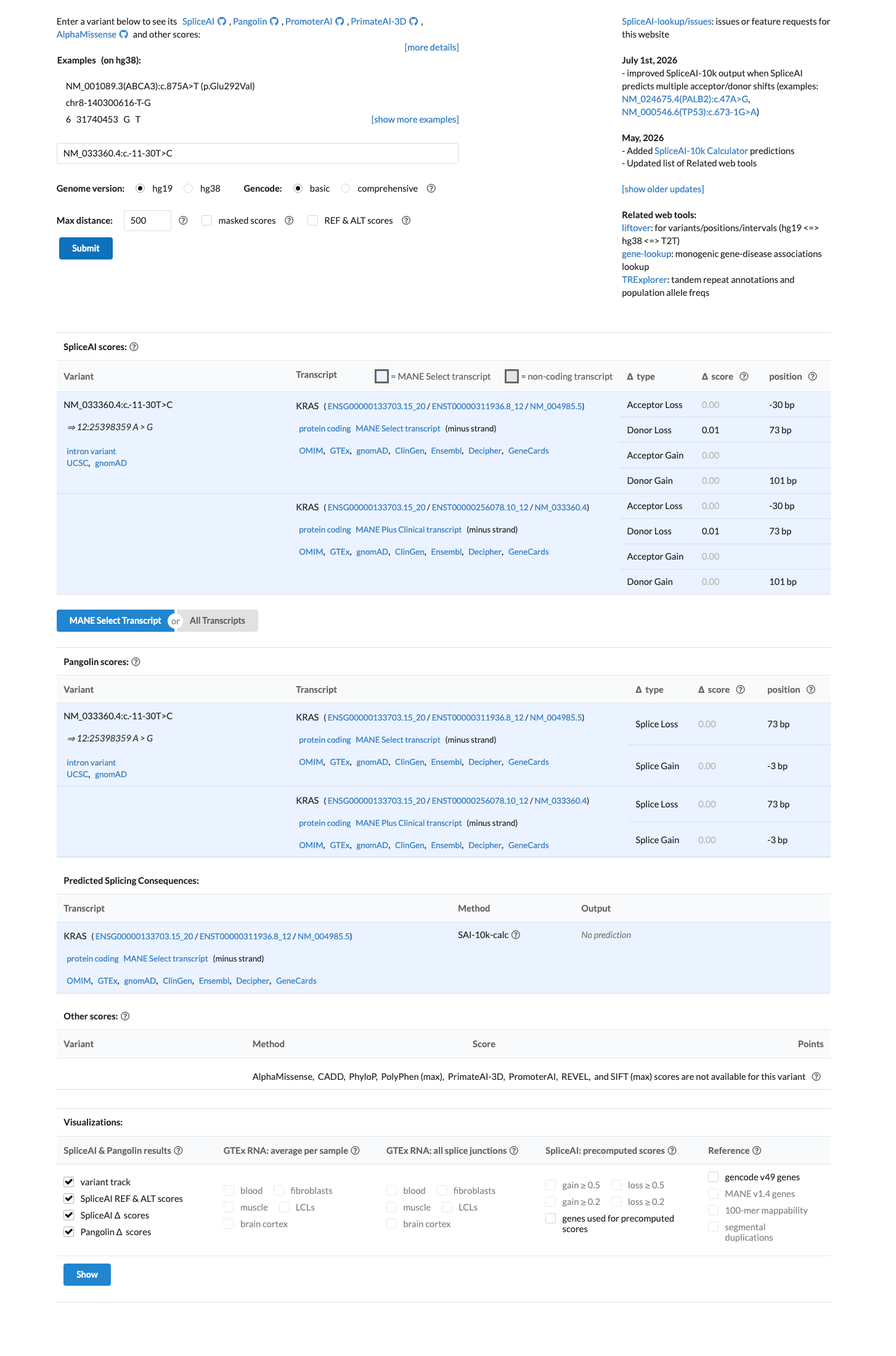This screenshot has width=896, height=1356.
Task: Click help icon next to Max distance field
Action: tap(183, 221)
